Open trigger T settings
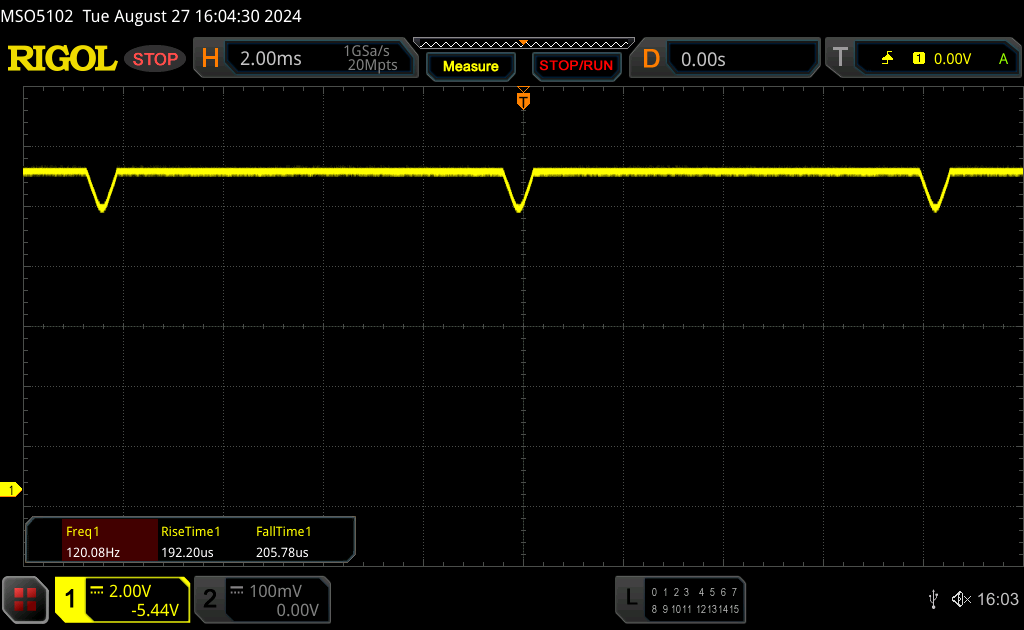This screenshot has height=630, width=1024. coord(840,57)
